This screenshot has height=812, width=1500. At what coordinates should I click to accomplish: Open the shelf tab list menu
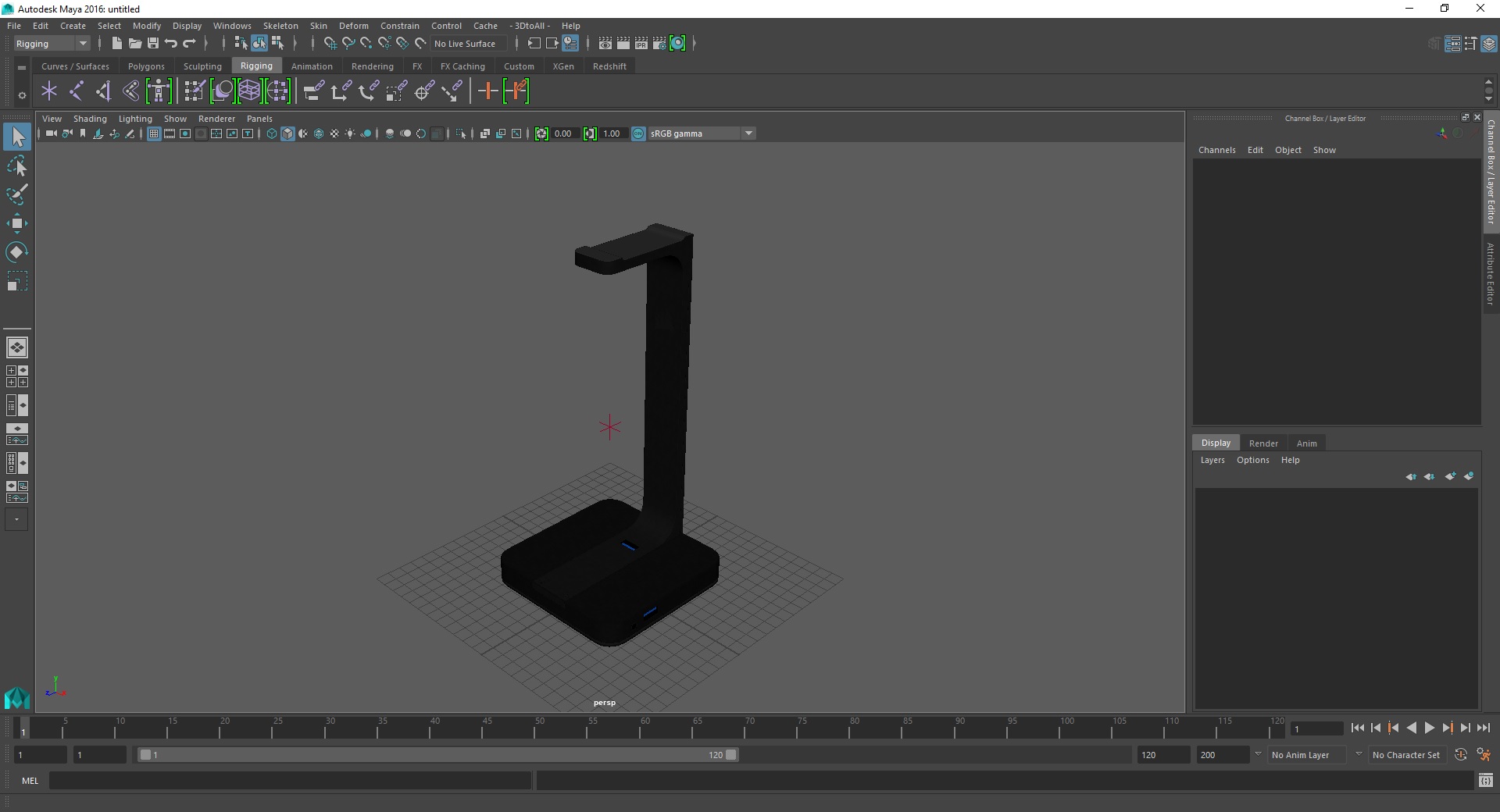pyautogui.click(x=22, y=68)
